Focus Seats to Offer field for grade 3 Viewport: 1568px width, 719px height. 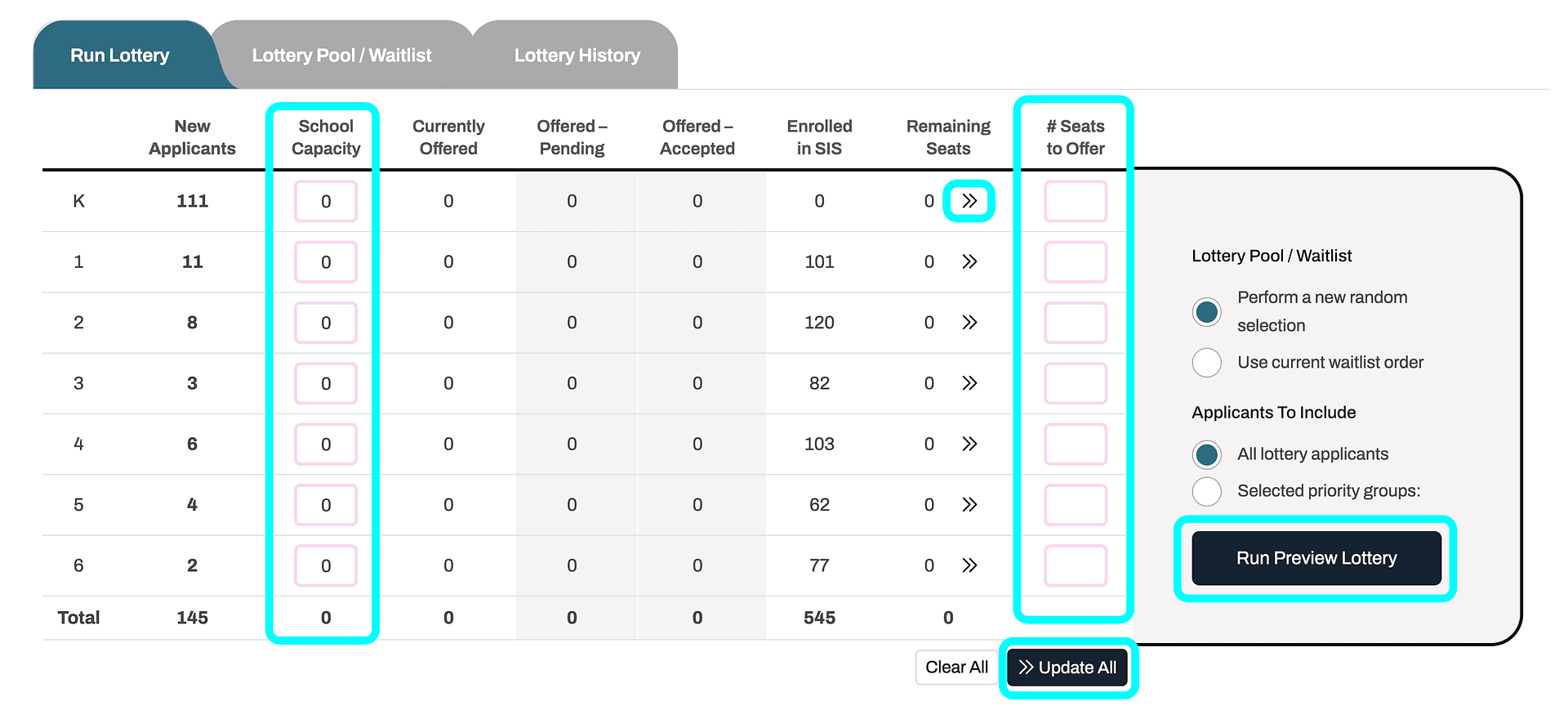point(1076,383)
